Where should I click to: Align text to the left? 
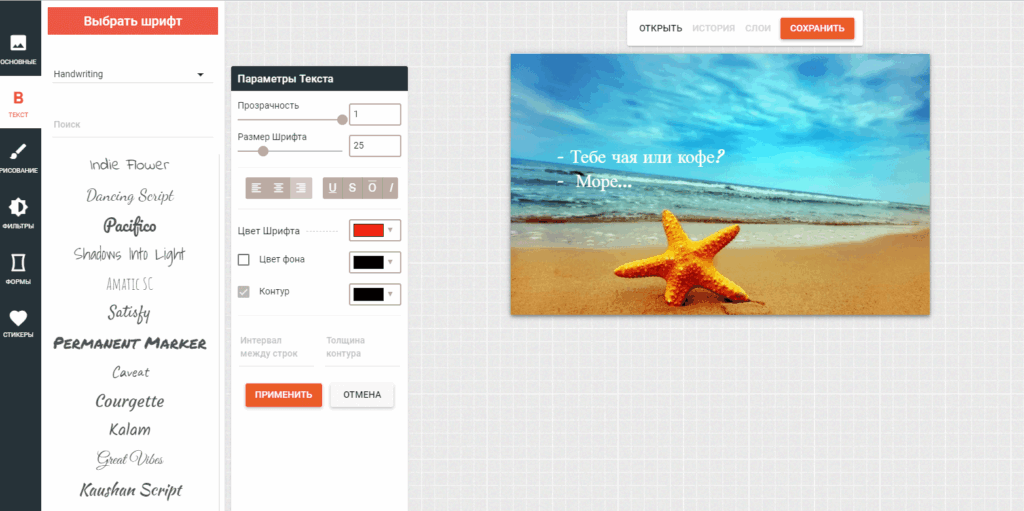(257, 188)
